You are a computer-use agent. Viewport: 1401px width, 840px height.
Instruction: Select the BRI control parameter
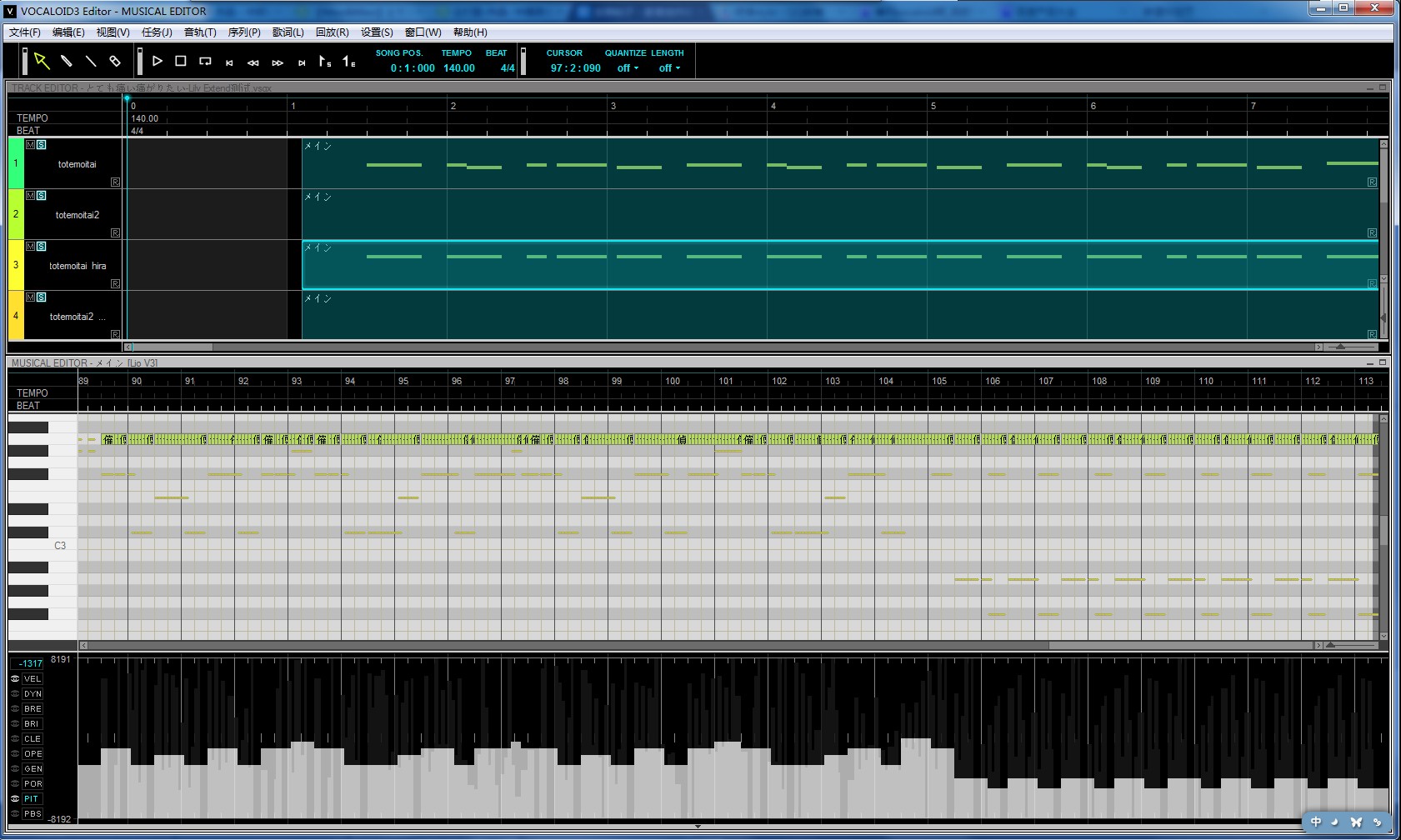point(33,724)
